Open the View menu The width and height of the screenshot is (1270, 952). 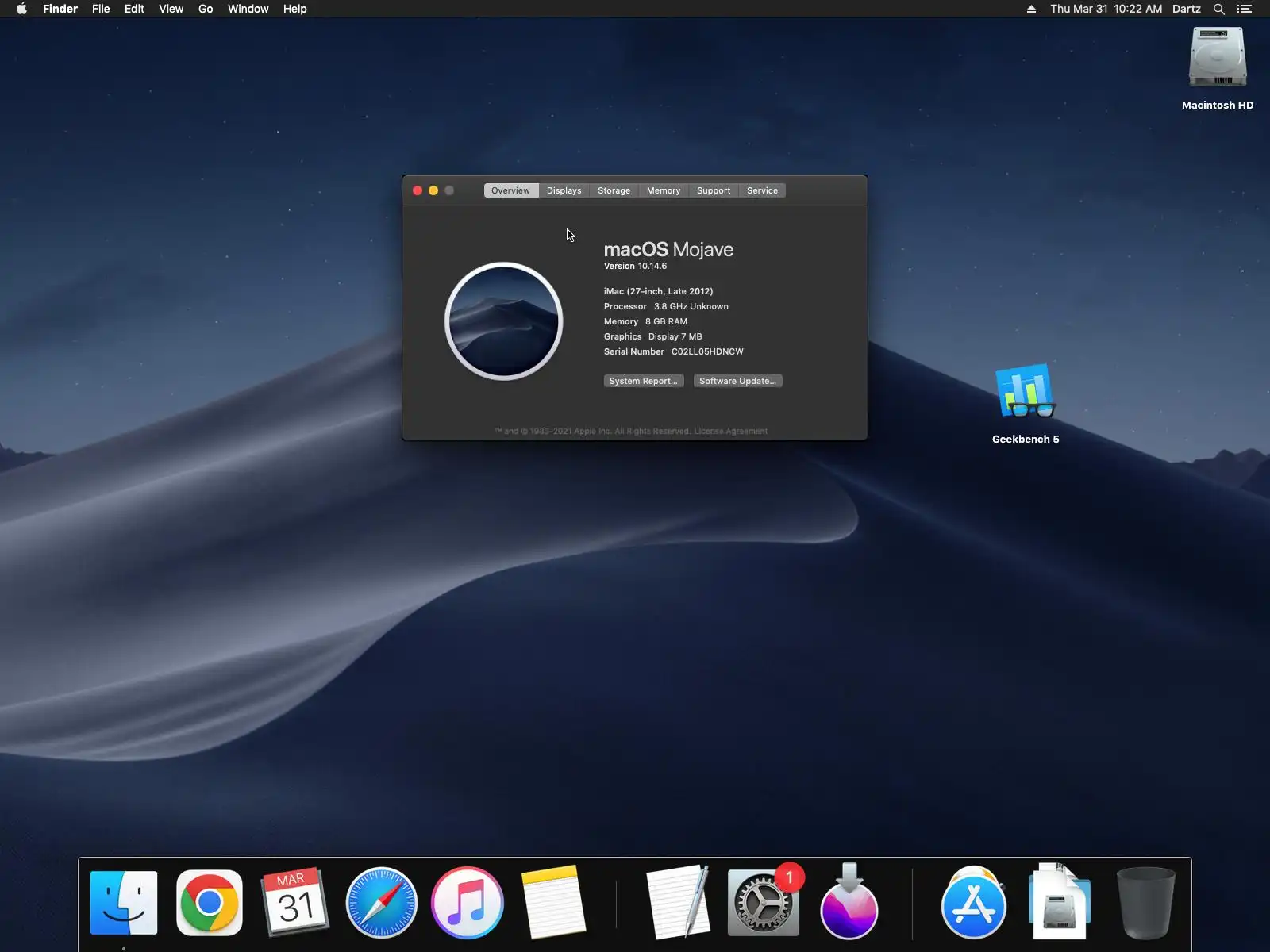point(171,9)
